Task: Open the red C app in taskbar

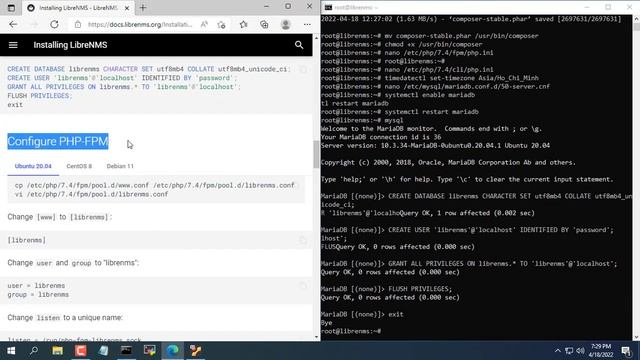Action: [80, 351]
